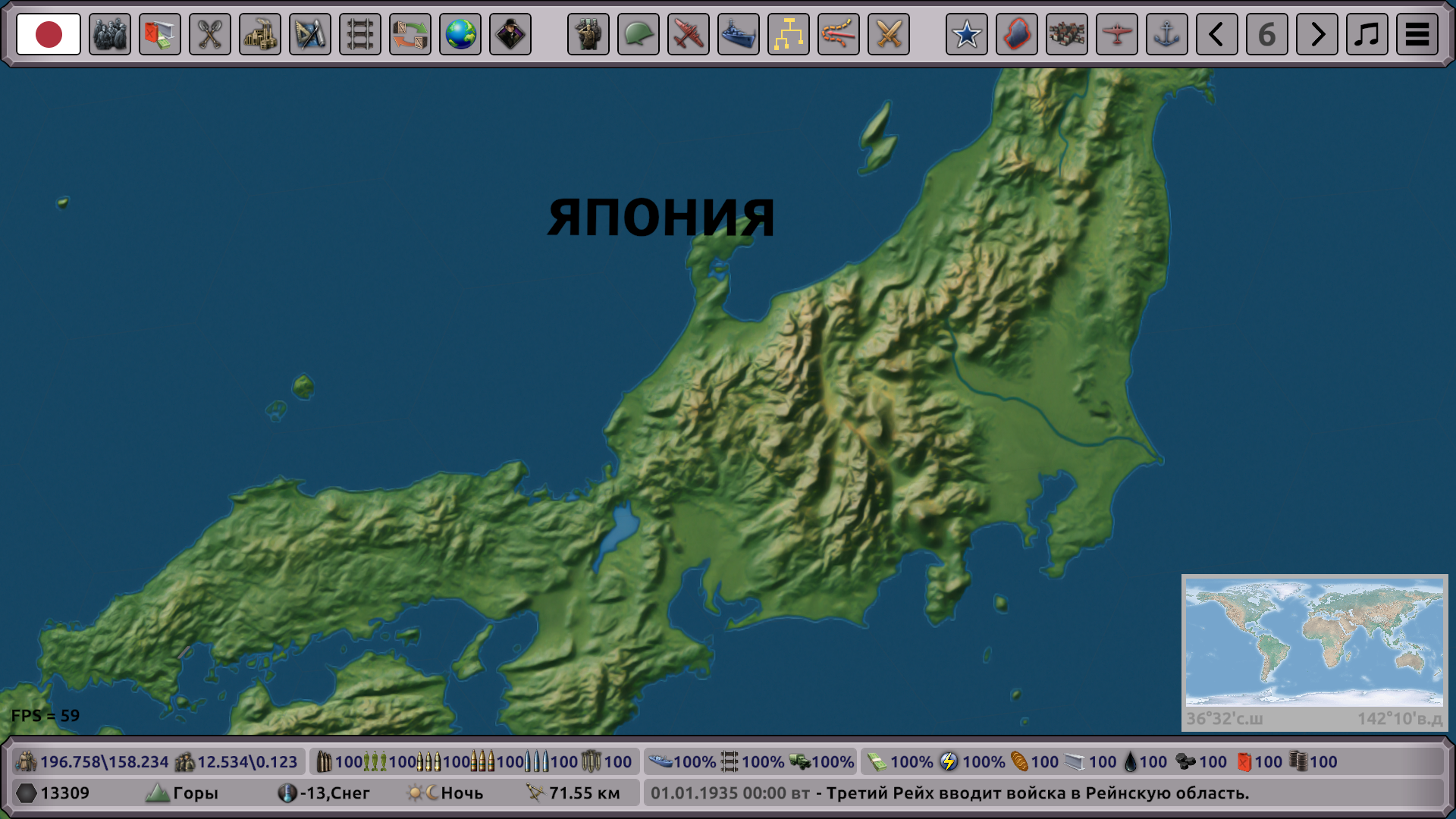The width and height of the screenshot is (1456, 819).
Task: Open the globe diplomacy icon
Action: point(460,34)
